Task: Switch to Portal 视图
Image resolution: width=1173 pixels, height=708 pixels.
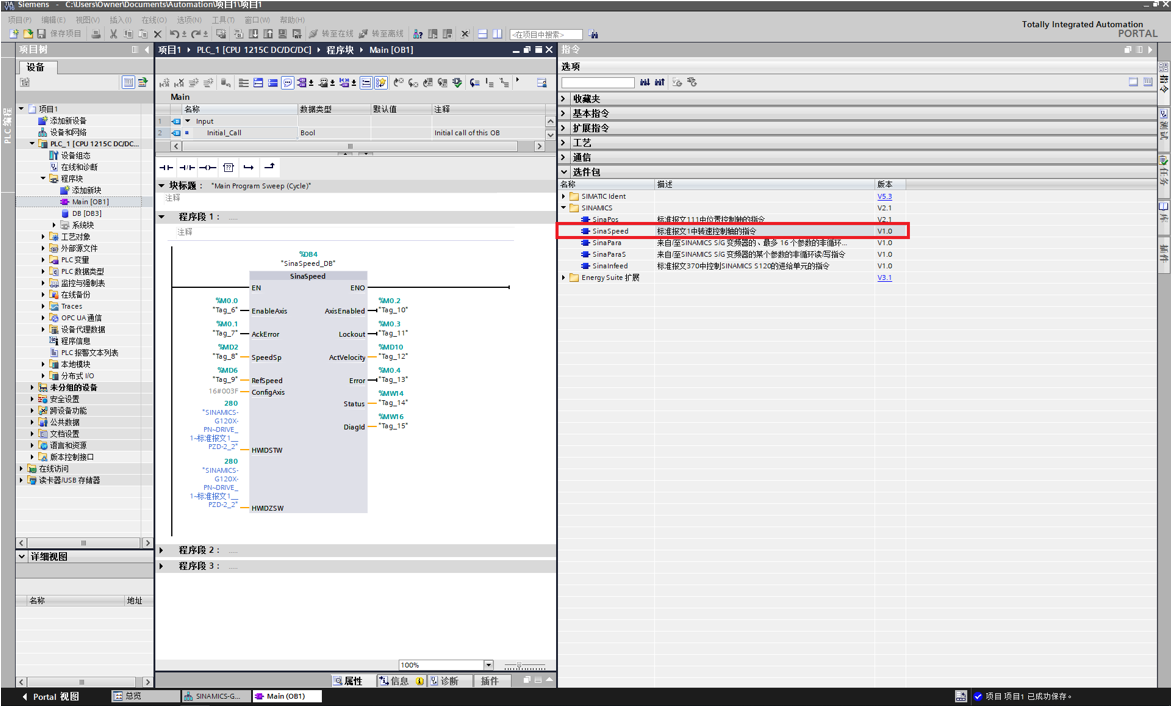Action: coord(50,696)
